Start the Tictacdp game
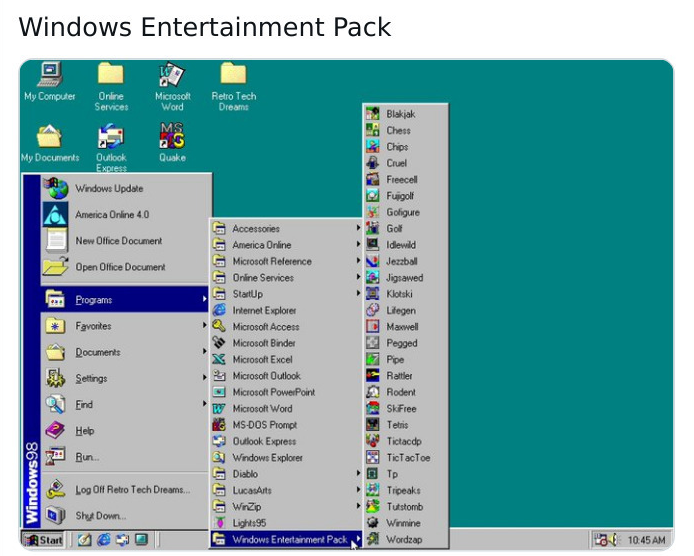Screen dimensions: 694x556 click(406, 441)
